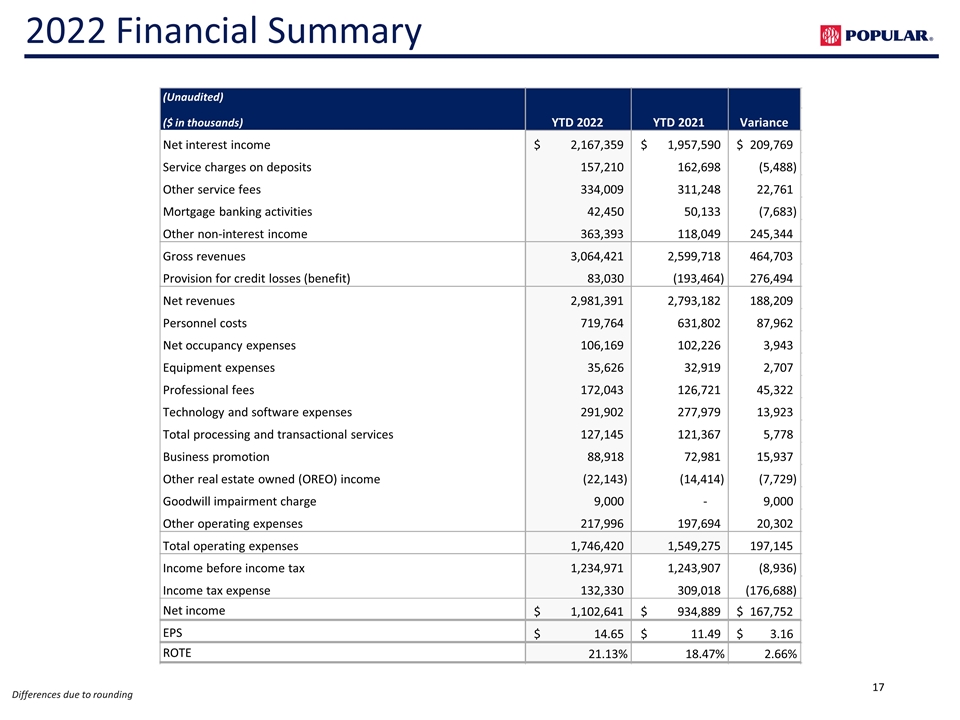The width and height of the screenshot is (960, 720).
Task: Click the YTD 2021 column header
Action: click(678, 122)
